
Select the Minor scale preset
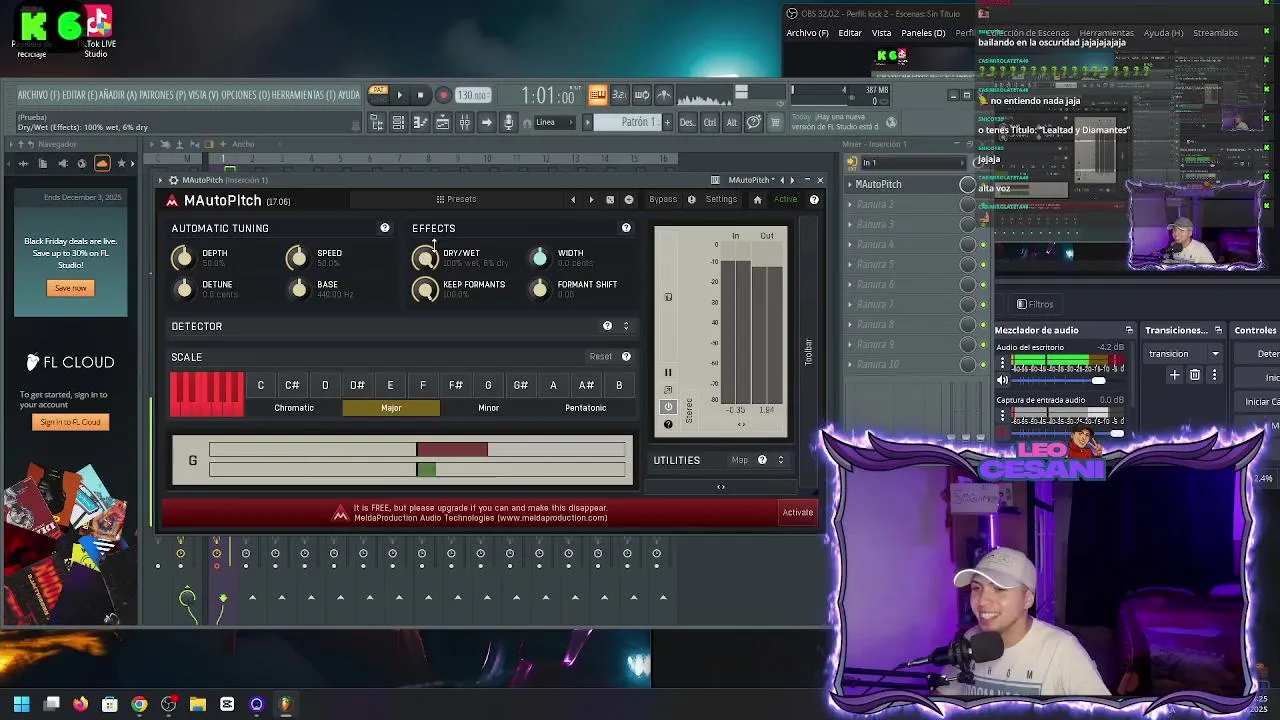click(x=488, y=408)
